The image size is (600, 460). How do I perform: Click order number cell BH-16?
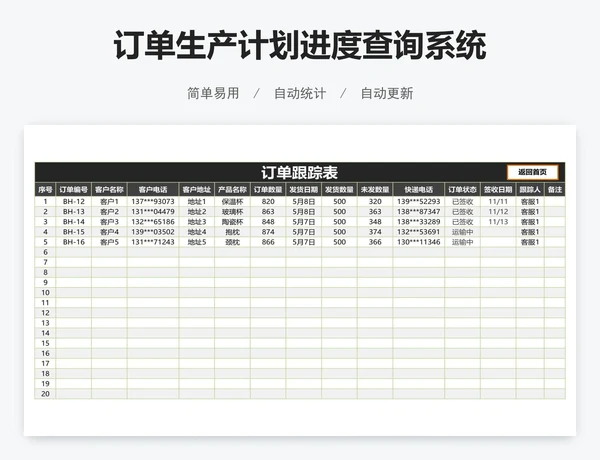tap(73, 242)
